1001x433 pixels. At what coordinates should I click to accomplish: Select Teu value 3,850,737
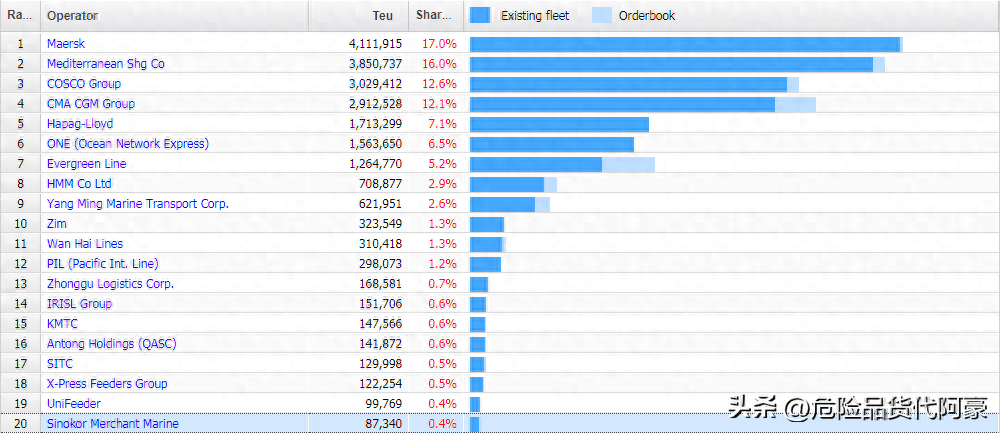375,64
